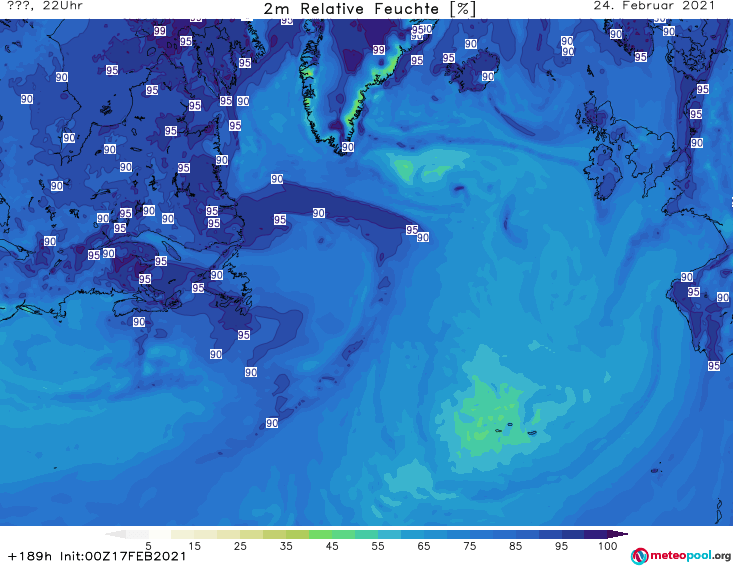Click the purple arrow tip ending the color bar
The width and height of the screenshot is (733, 566).
(619, 534)
